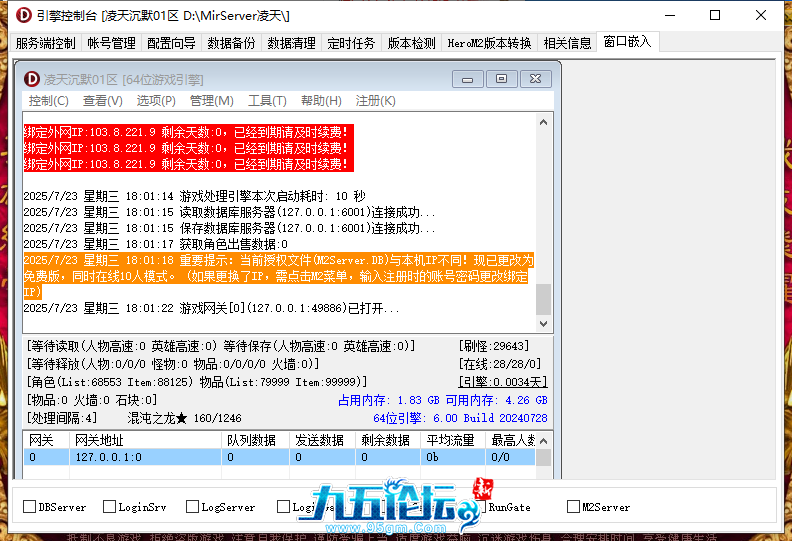Click the 0b average traffic cell
This screenshot has height=541, width=792.
(x=453, y=457)
